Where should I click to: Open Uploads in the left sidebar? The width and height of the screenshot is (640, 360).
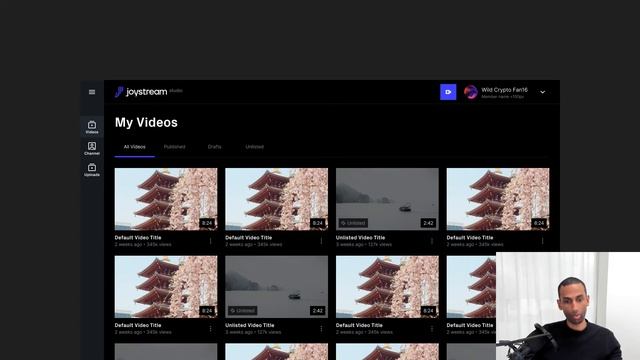point(92,170)
